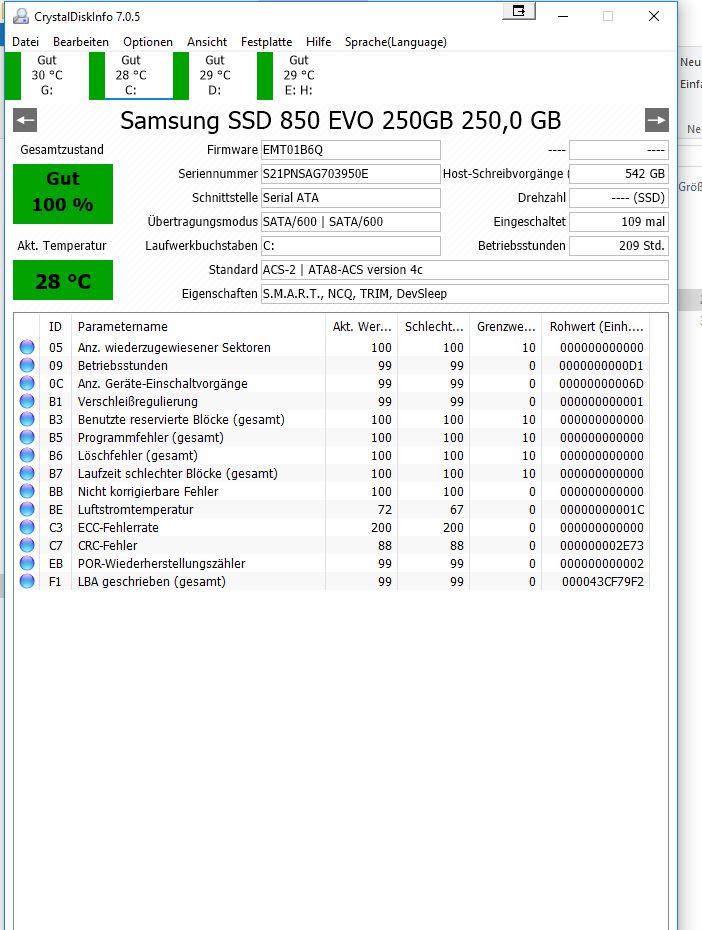Click raw value 000043CF79F2
Screen dimensions: 702x930
602,582
